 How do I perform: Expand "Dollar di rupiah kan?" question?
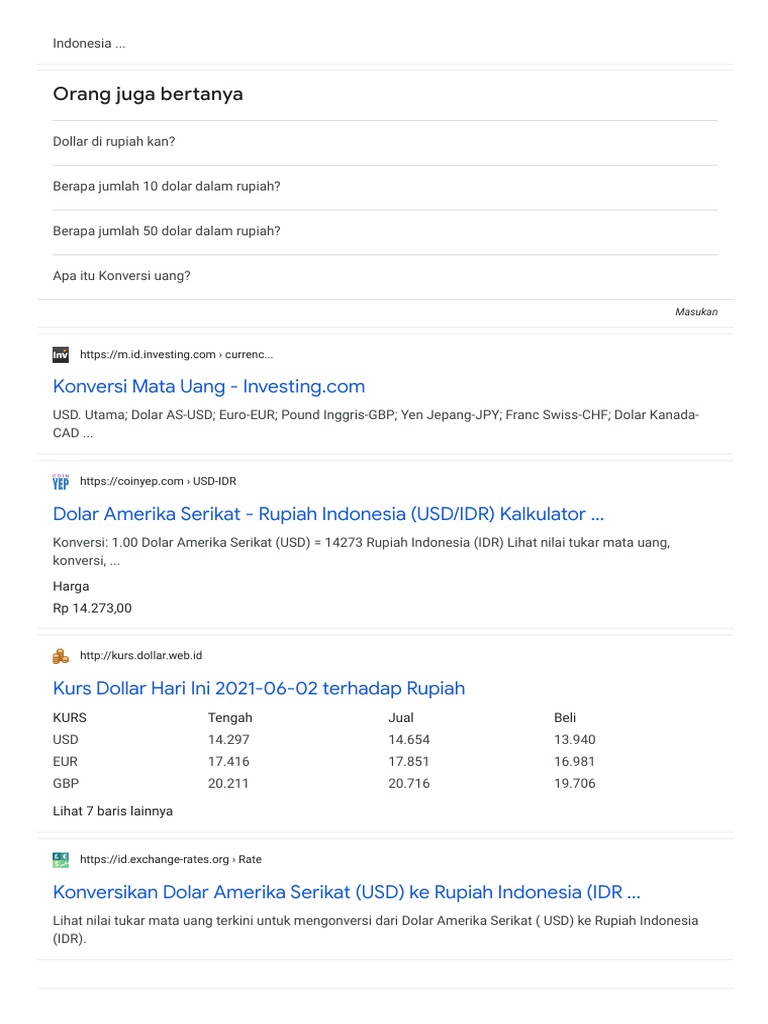114,142
